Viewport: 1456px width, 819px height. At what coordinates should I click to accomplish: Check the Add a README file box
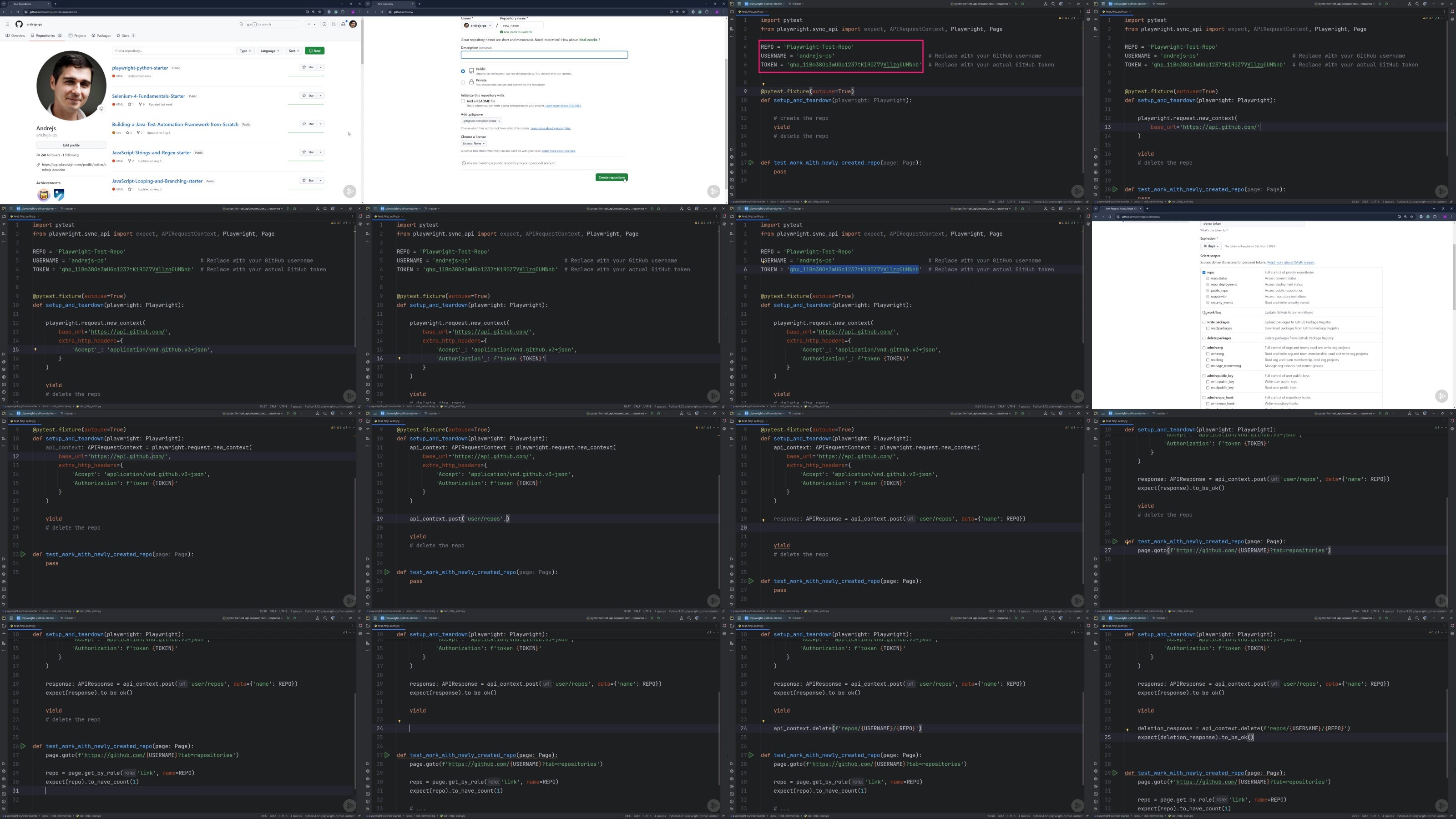(463, 101)
